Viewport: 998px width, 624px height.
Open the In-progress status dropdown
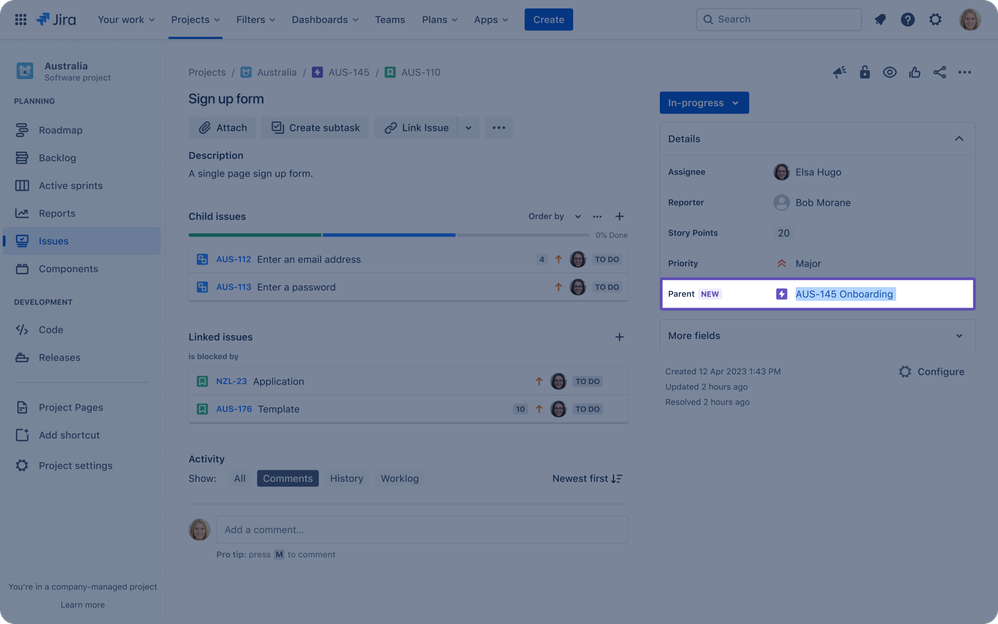click(x=704, y=102)
